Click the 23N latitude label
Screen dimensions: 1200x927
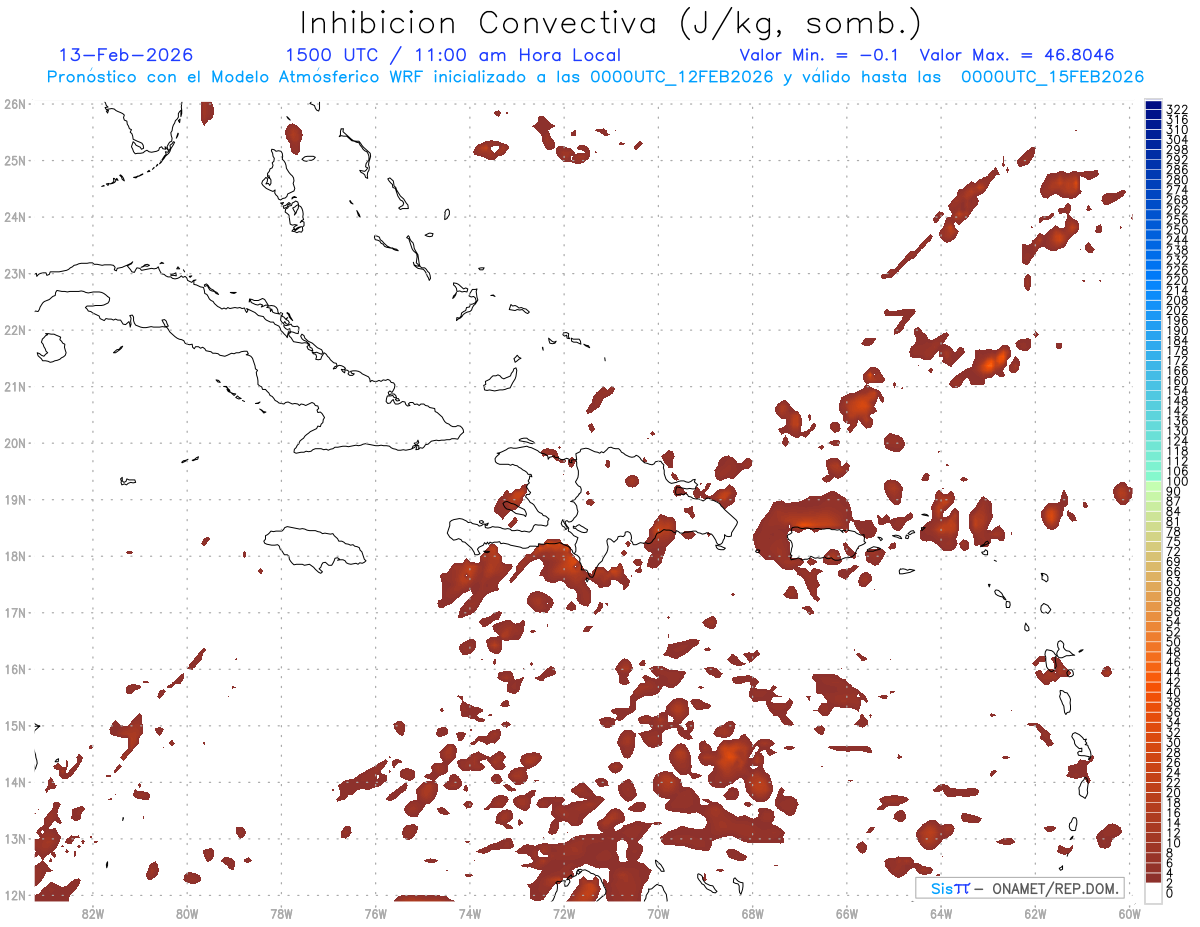click(x=15, y=273)
